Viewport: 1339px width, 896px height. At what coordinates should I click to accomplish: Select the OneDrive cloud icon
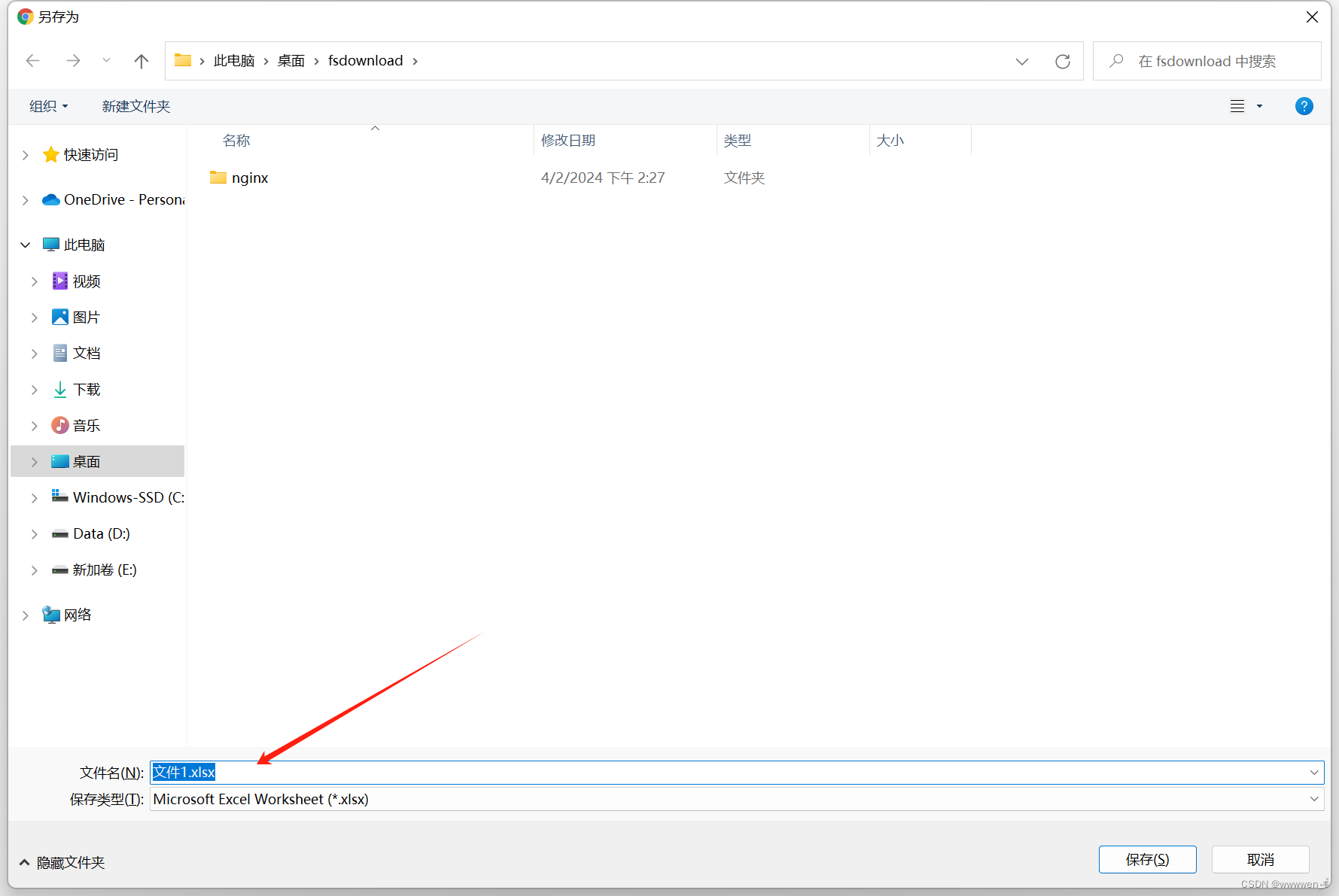click(51, 199)
